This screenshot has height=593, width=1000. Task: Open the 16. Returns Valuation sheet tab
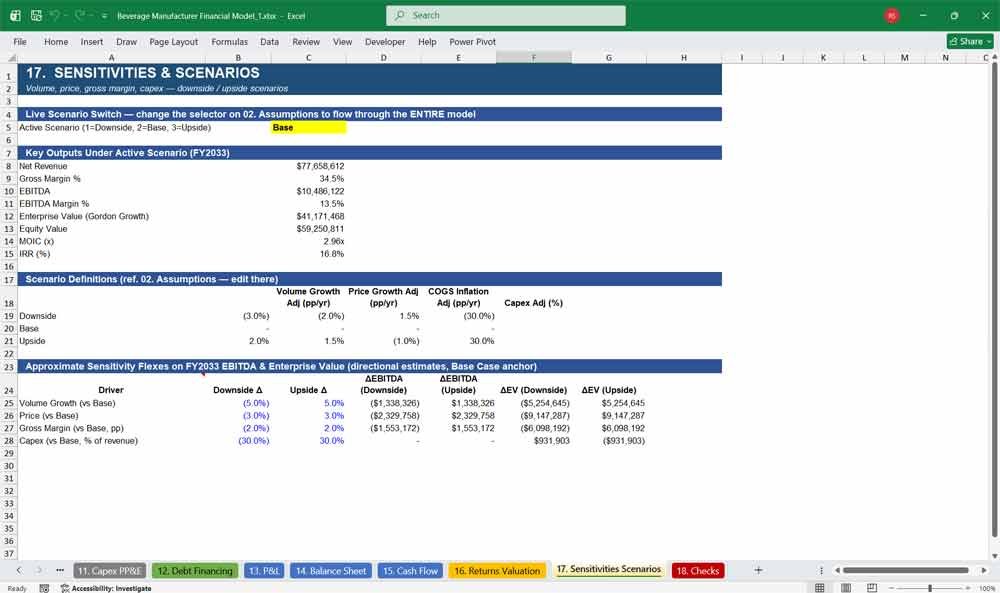coord(497,571)
